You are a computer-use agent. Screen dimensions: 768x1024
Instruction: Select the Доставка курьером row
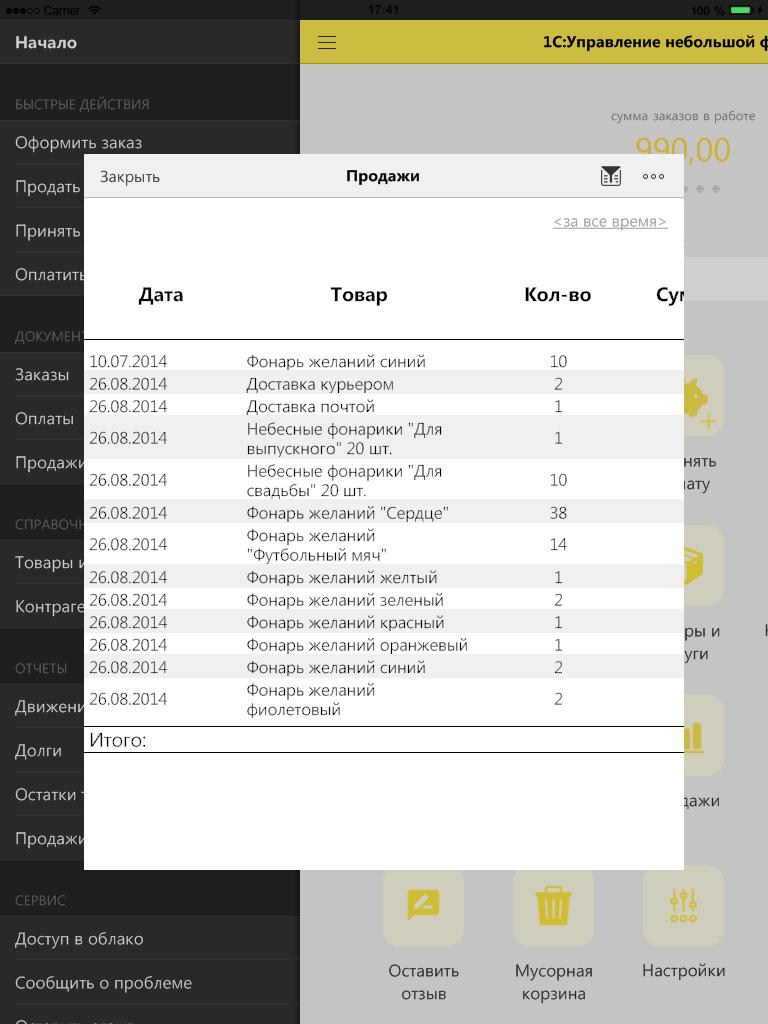[x=384, y=384]
